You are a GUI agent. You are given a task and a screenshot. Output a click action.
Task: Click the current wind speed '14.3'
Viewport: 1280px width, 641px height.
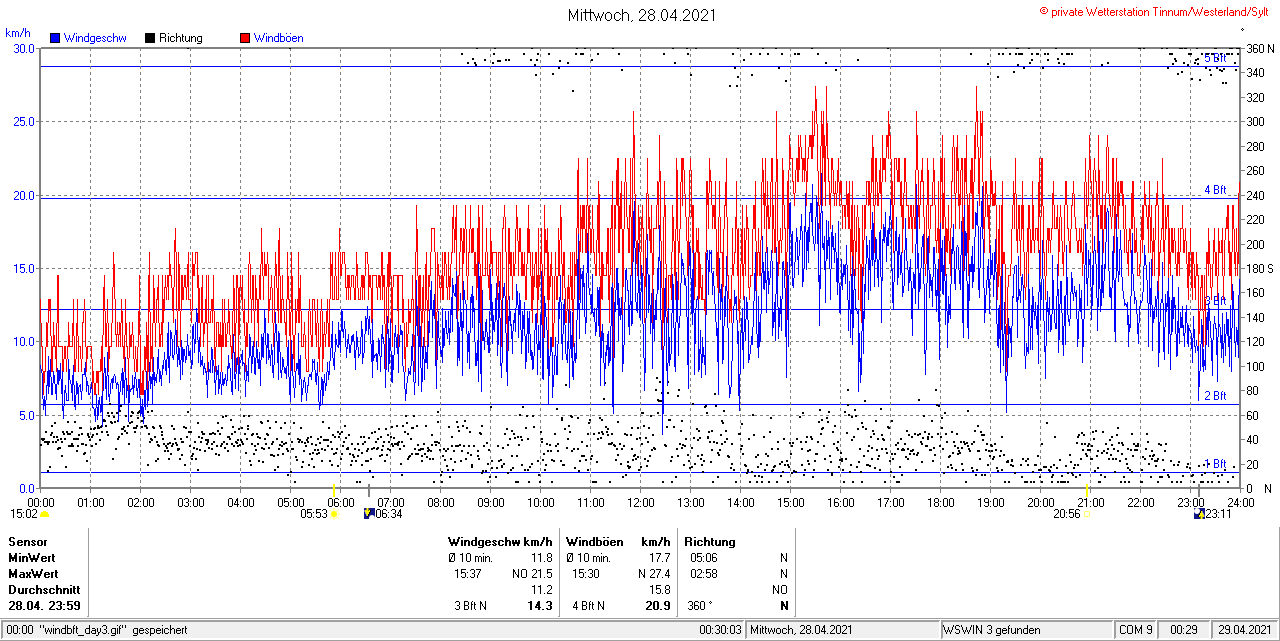[540, 605]
